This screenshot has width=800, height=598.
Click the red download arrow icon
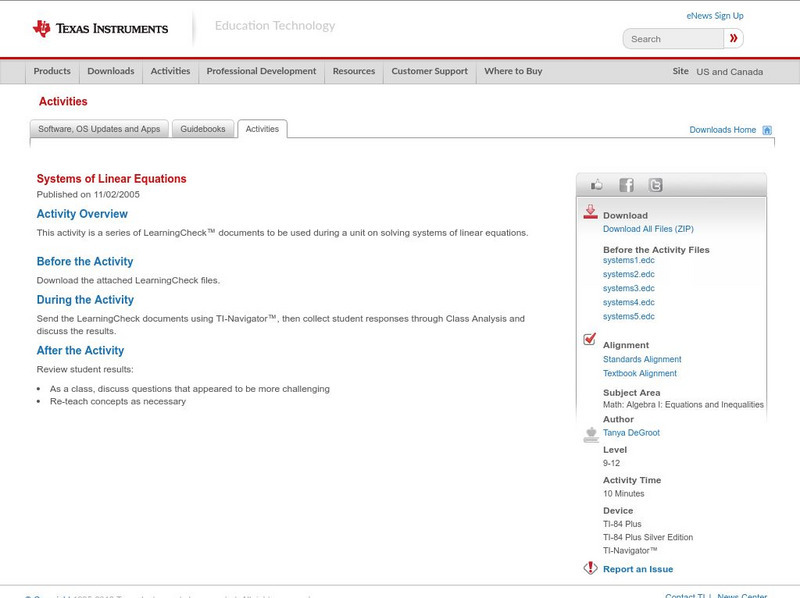pyautogui.click(x=590, y=212)
